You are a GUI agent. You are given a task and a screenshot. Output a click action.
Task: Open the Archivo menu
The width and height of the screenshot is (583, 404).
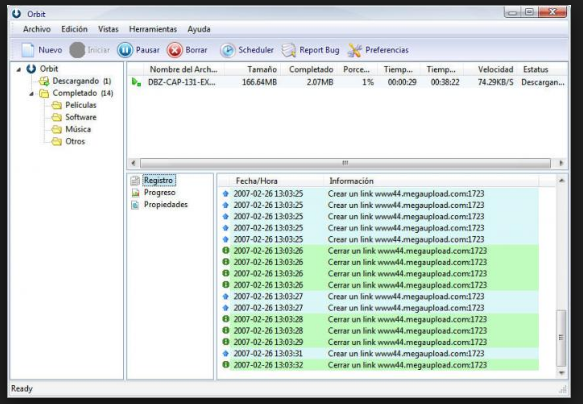tap(37, 29)
